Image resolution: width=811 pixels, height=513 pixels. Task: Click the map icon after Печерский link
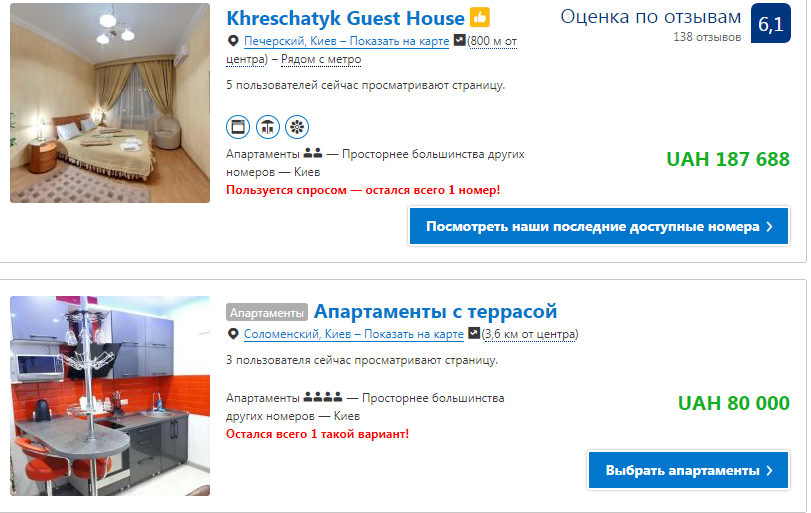459,40
